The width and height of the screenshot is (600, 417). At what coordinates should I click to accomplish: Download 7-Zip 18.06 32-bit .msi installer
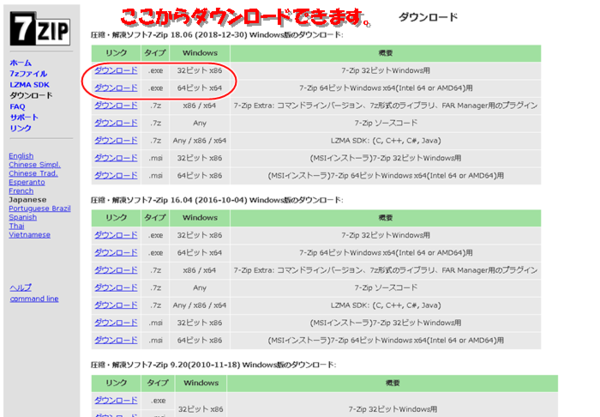116,158
